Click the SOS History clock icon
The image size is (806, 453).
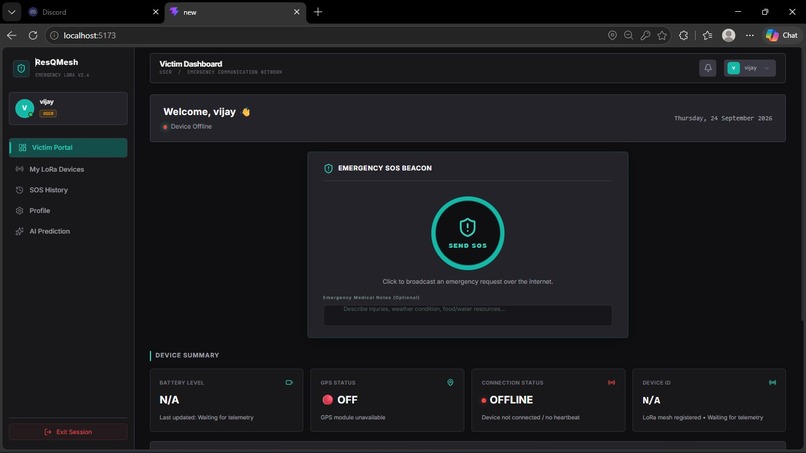(20, 190)
